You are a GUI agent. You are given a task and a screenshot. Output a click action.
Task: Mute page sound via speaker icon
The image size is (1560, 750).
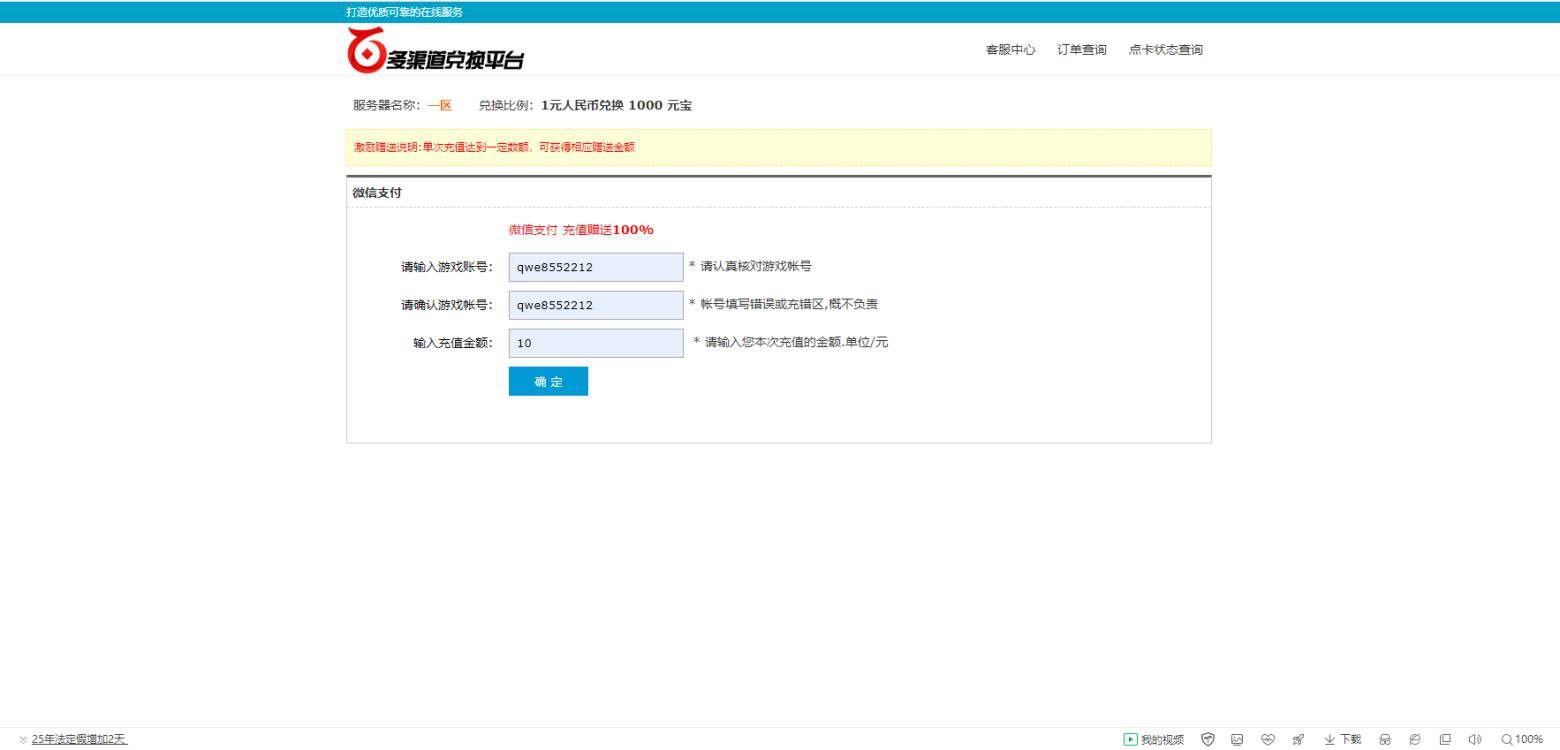1474,740
